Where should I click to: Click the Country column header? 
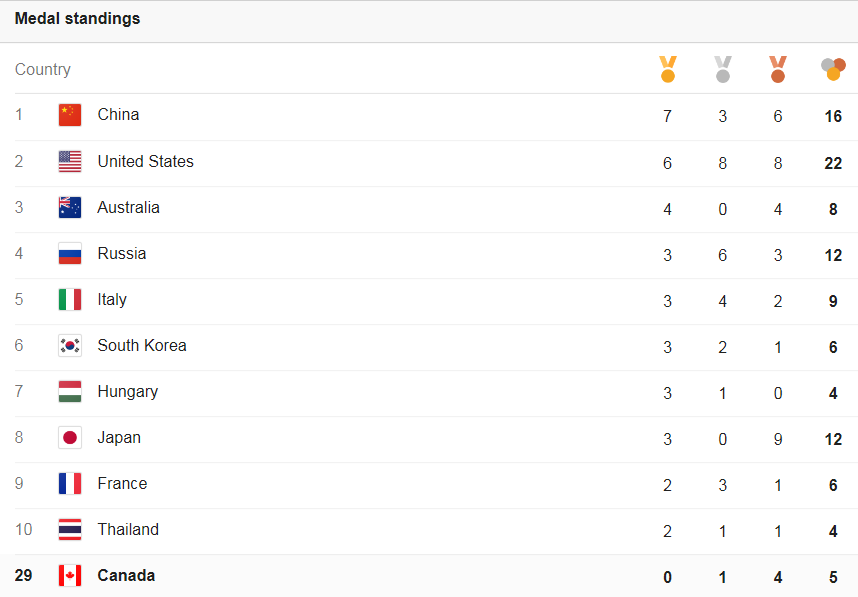(x=43, y=69)
